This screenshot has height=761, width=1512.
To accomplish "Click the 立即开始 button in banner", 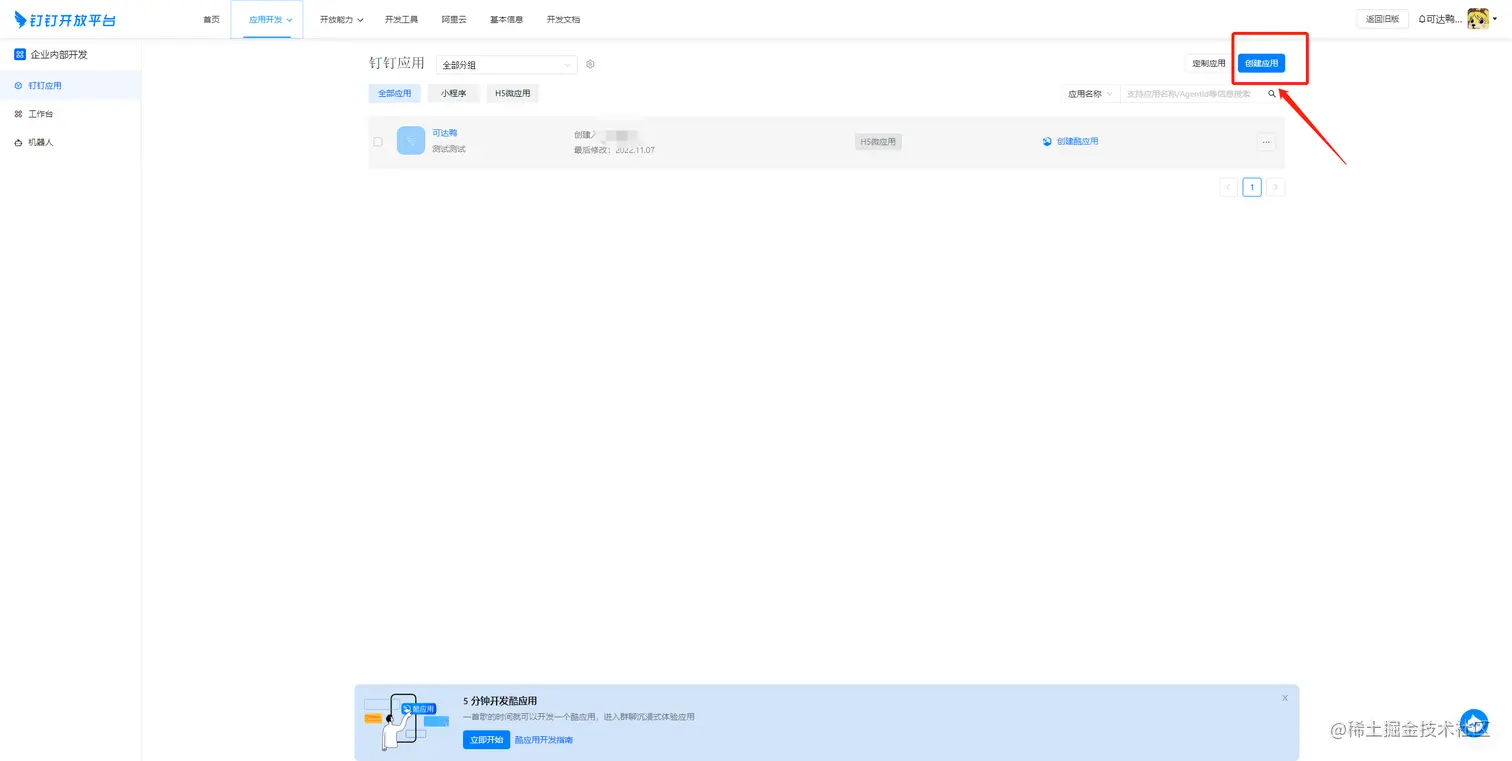I will (x=486, y=740).
